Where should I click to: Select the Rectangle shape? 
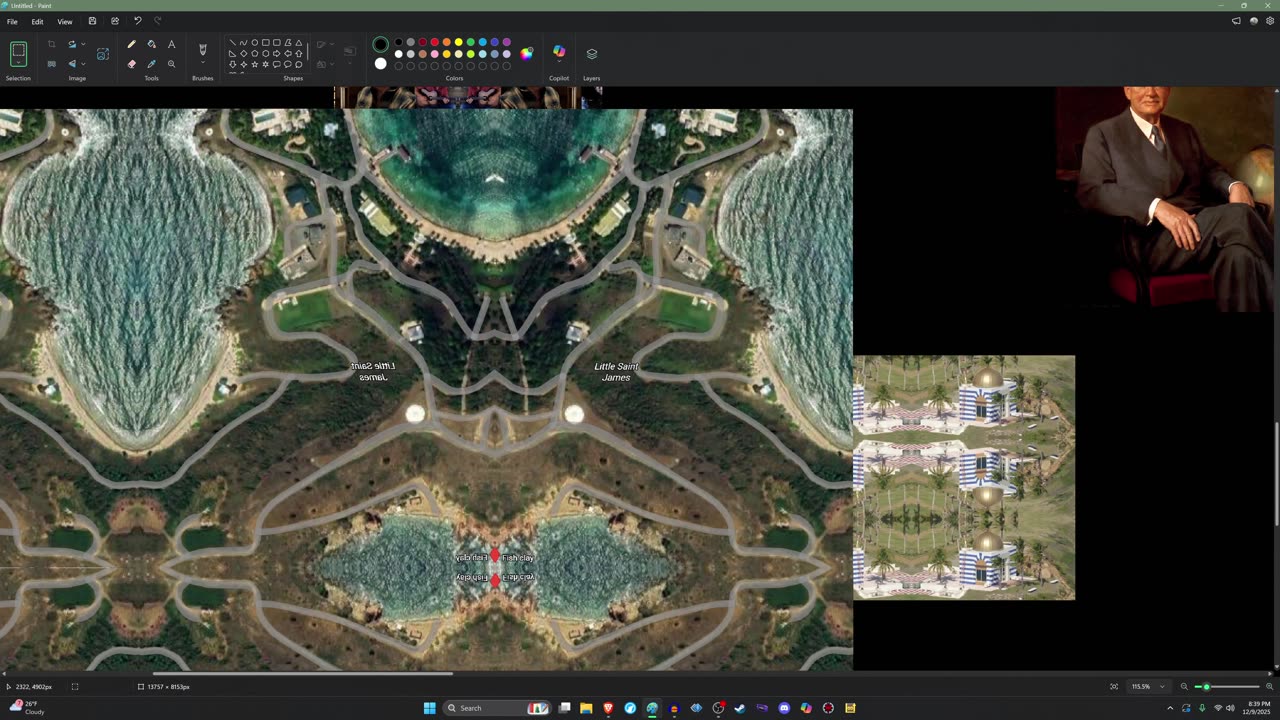click(266, 43)
